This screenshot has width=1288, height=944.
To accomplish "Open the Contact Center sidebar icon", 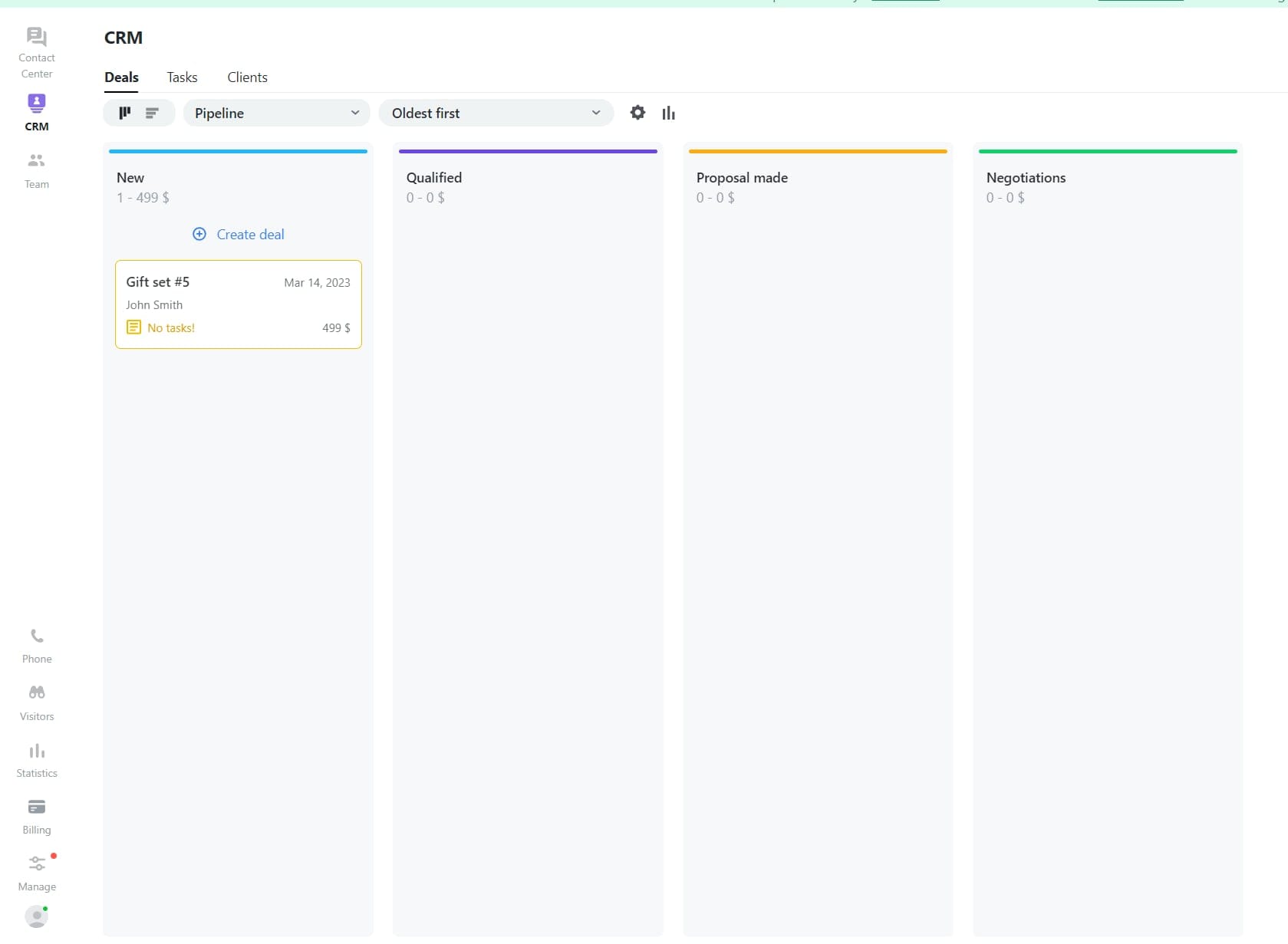I will click(37, 38).
